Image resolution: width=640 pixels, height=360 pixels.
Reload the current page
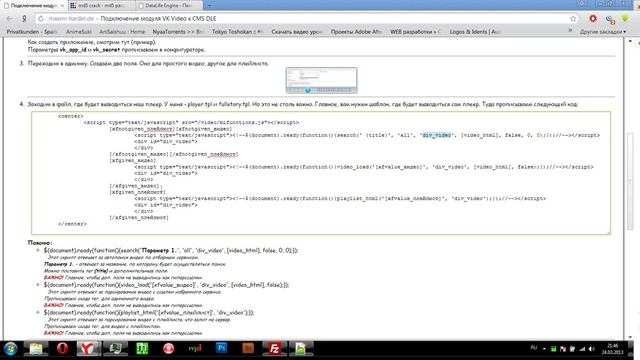[x=40, y=19]
